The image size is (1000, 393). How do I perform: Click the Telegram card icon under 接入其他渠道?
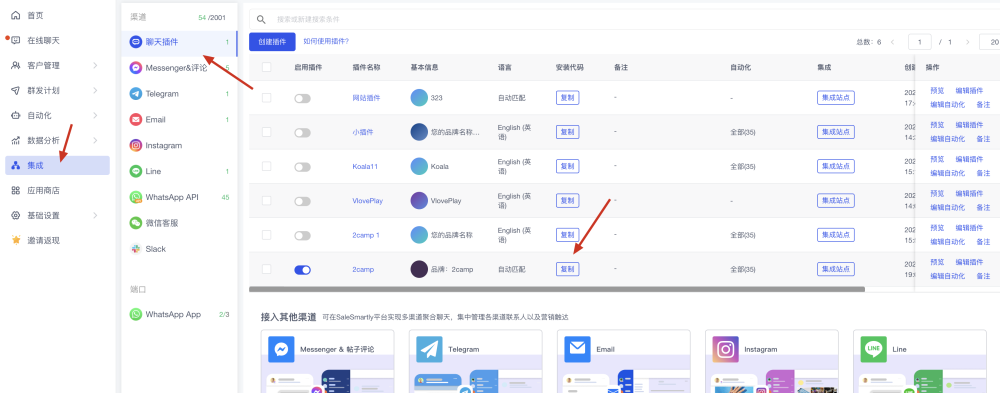429,350
